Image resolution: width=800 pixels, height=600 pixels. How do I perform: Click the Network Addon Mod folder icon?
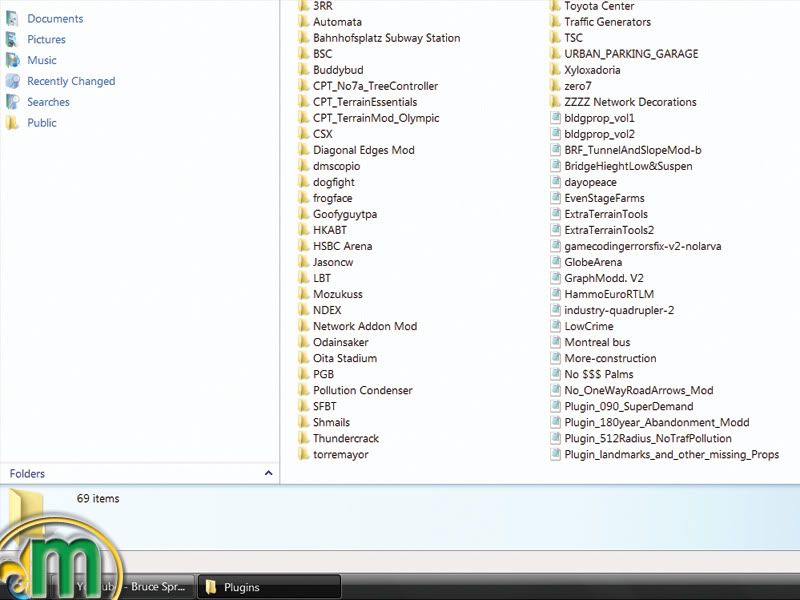click(x=304, y=326)
